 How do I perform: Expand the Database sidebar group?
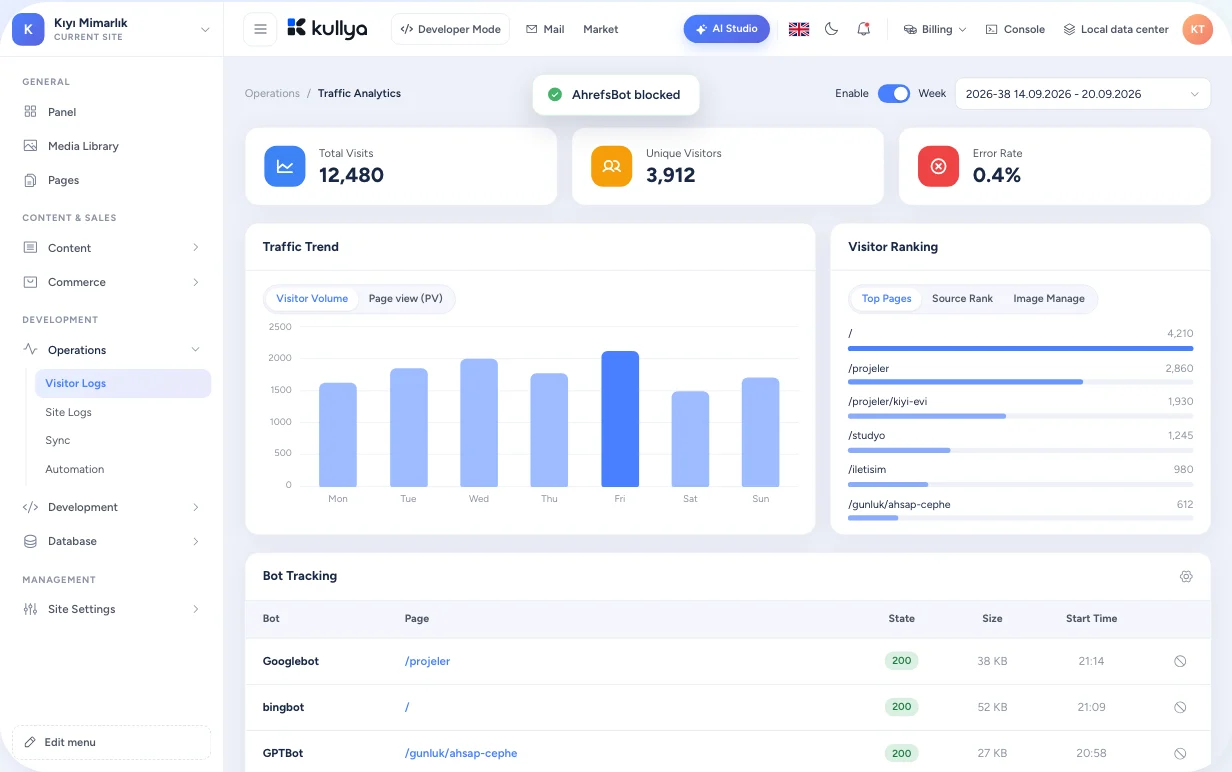pos(111,541)
